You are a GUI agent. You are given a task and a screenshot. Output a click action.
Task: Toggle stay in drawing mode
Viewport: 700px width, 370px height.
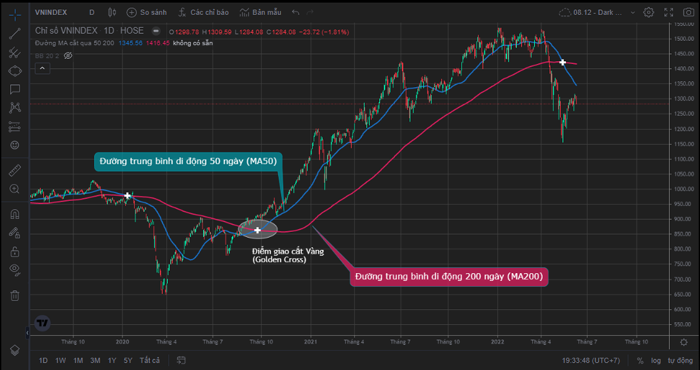[15, 233]
